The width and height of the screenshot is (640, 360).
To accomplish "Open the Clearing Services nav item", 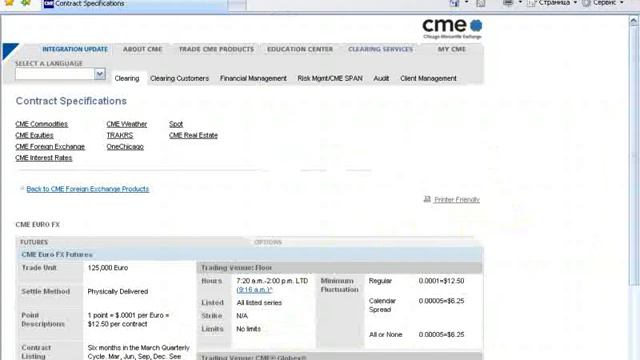I will (x=380, y=49).
